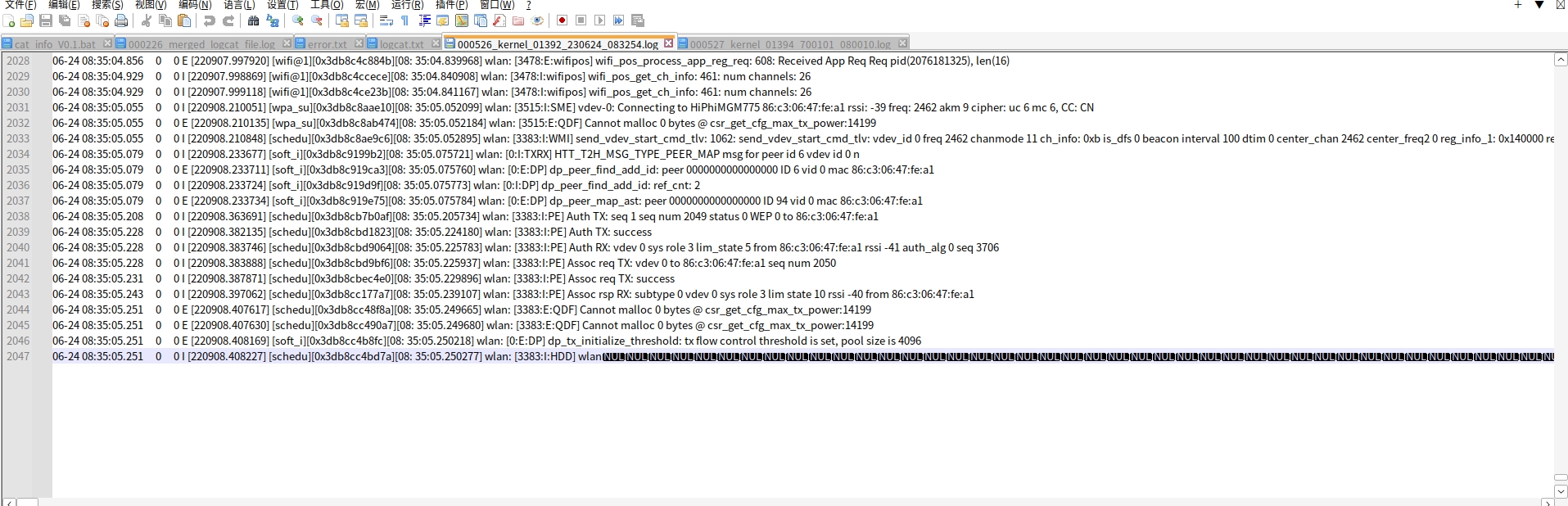Open the 窗口(W) menu

point(496,5)
